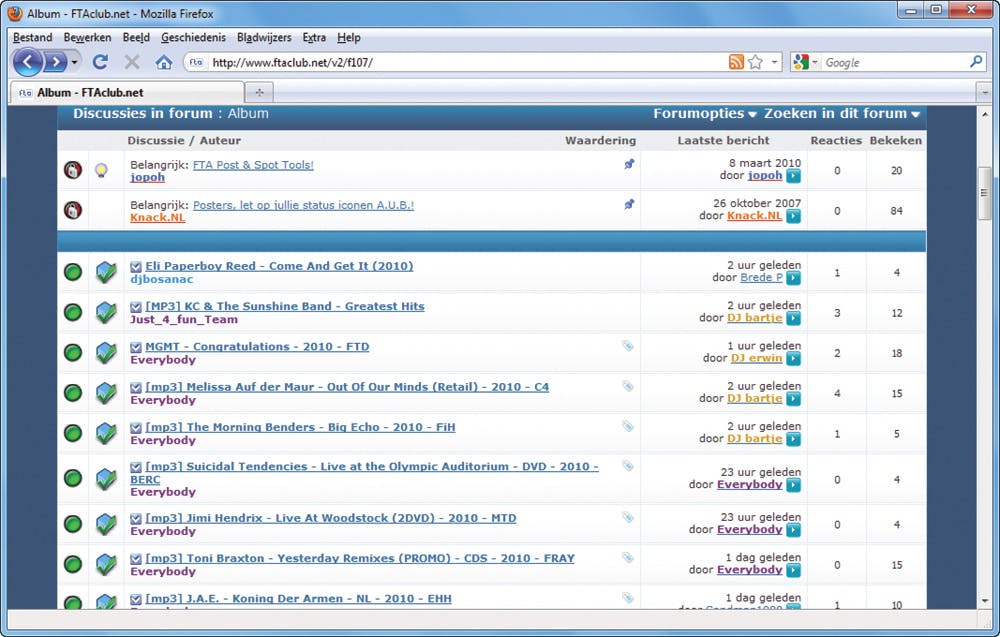Screen dimensions: 1000x637
Task: Tick checkbox before Jimi Hendrix thread
Action: coord(136,518)
